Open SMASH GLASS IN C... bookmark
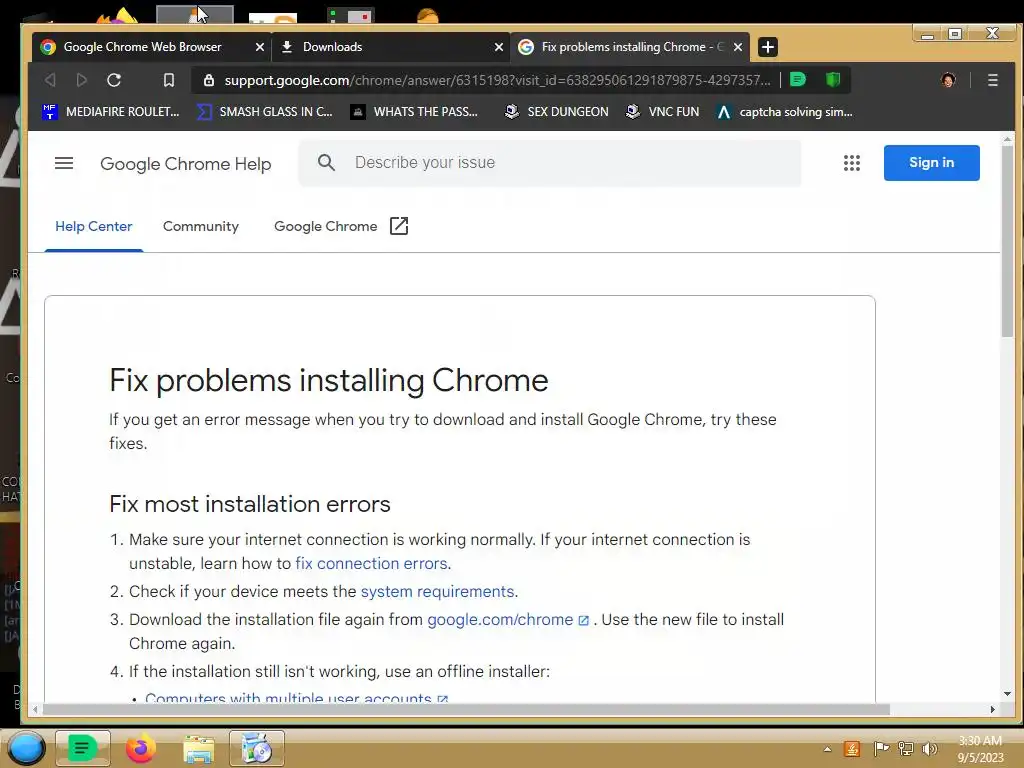Screen dimensions: 1024x768 point(265,112)
